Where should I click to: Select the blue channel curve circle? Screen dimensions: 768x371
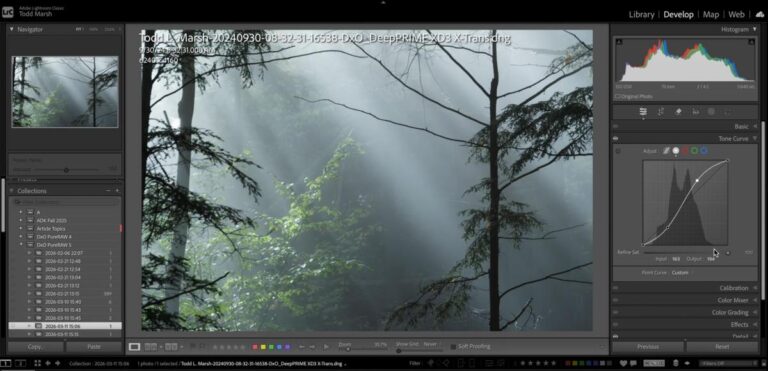tap(704, 151)
